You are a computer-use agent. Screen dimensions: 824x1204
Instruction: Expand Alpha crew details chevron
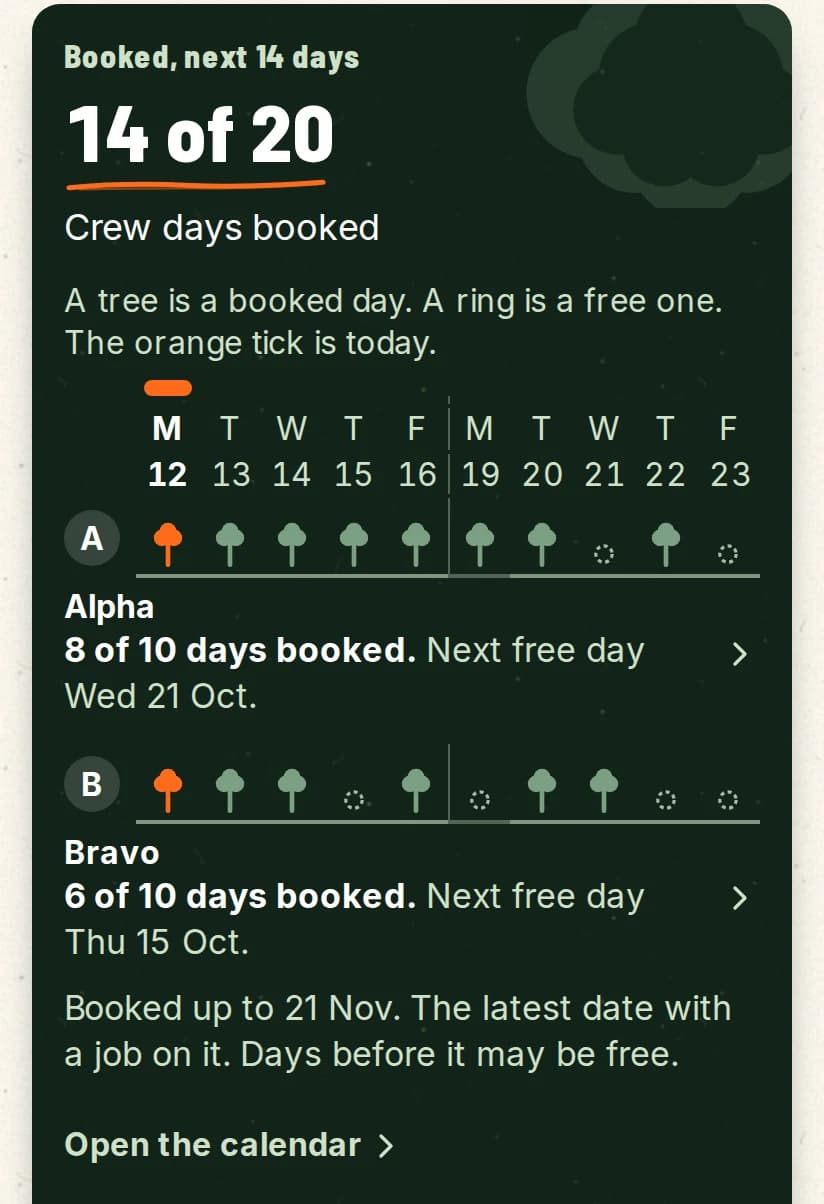tap(739, 654)
